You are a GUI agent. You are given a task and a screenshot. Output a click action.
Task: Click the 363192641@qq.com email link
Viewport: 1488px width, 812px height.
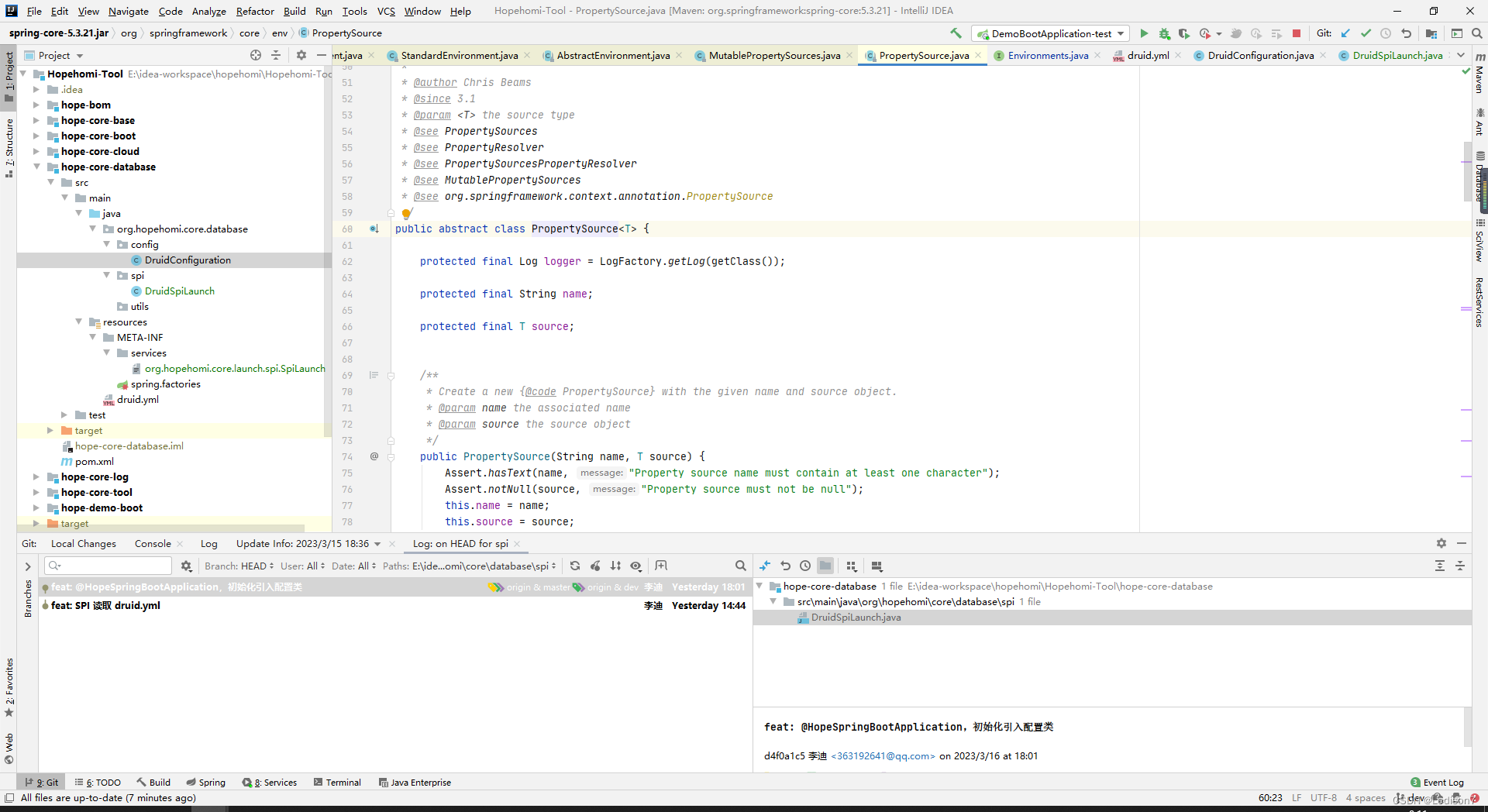point(883,755)
